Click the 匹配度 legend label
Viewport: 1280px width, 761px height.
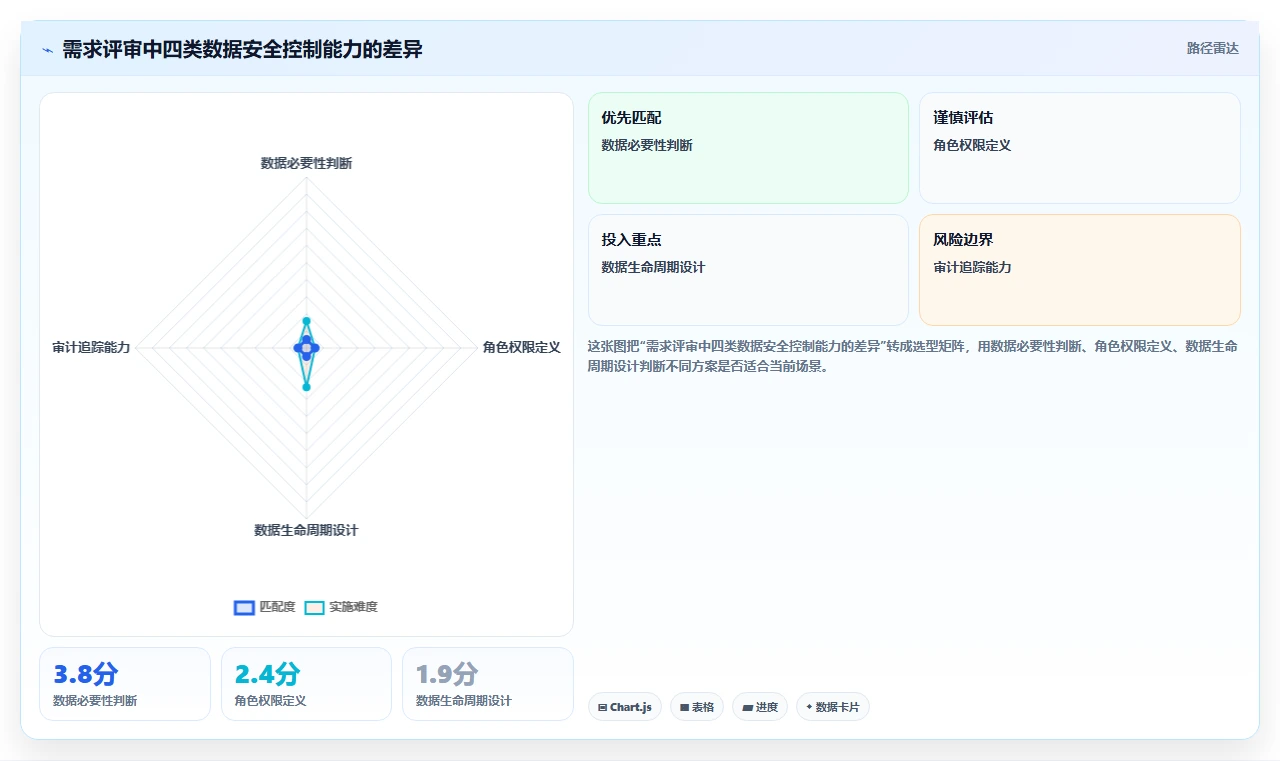(x=277, y=607)
